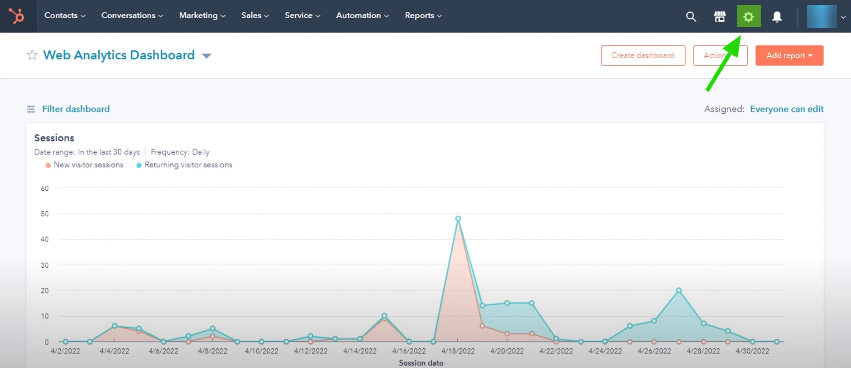This screenshot has height=368, width=851.
Task: Favorite the dashboard with the star icon
Action: coord(32,55)
